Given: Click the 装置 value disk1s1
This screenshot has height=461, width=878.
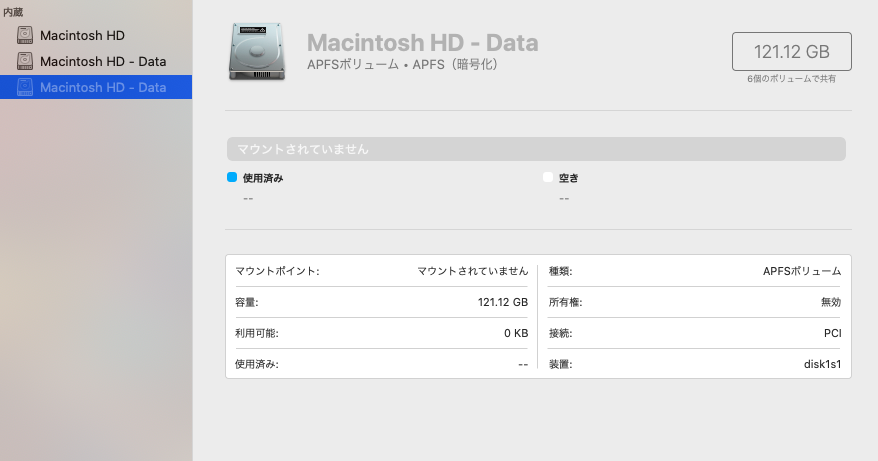Looking at the screenshot, I should coord(821,364).
